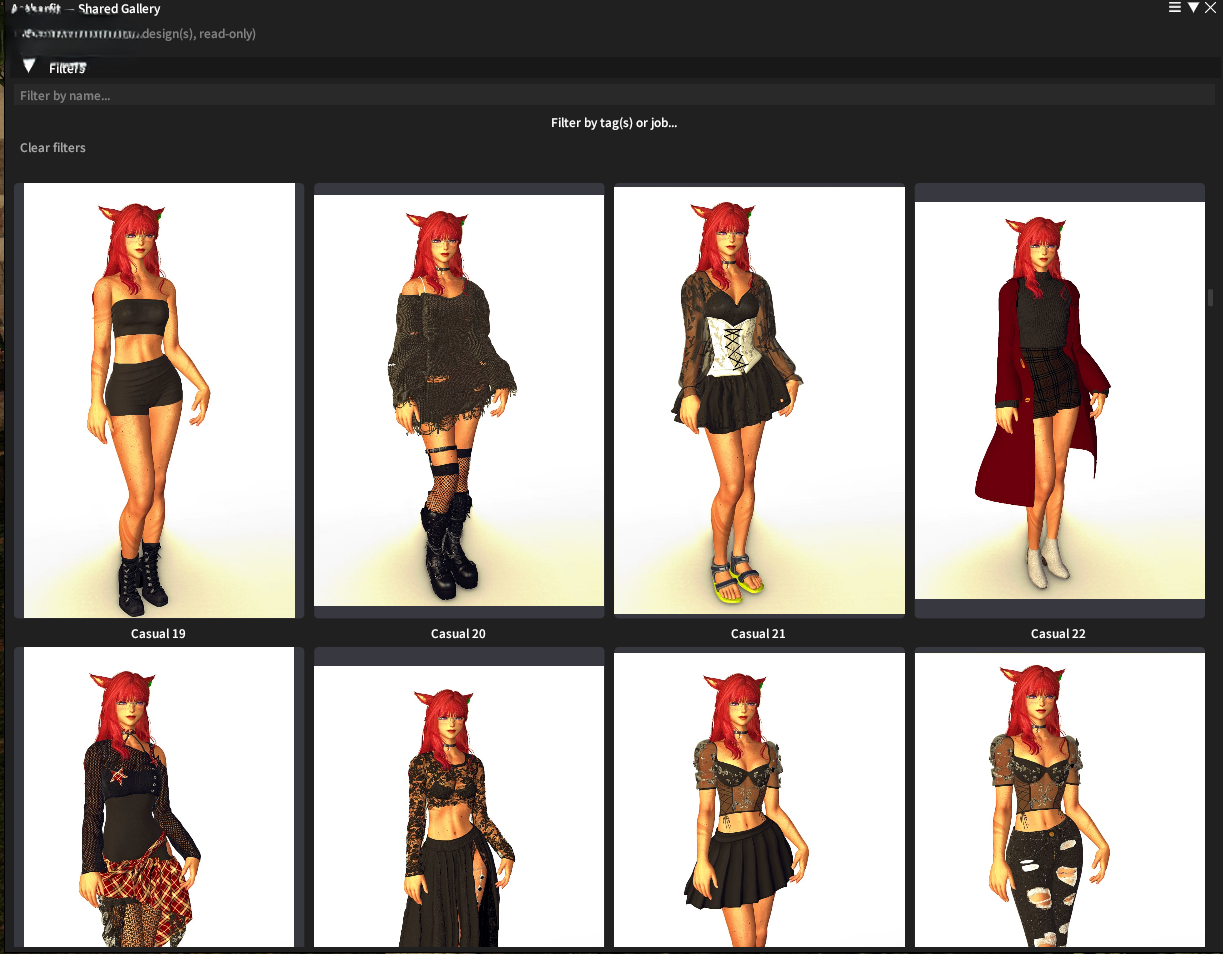1223x954 pixels.
Task: Click the Casual 20 label
Action: coord(458,634)
